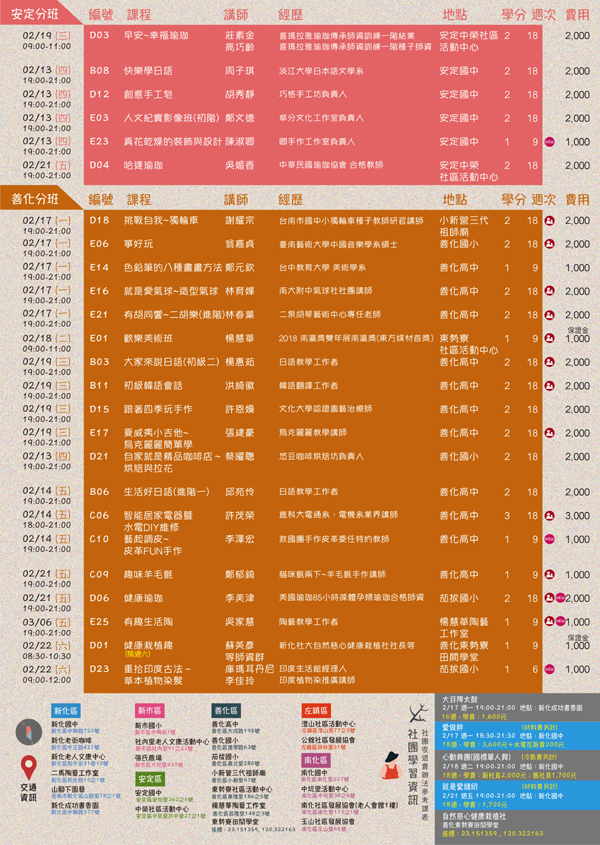Click location 小新營三代祖師廟 on row D18

(464, 226)
